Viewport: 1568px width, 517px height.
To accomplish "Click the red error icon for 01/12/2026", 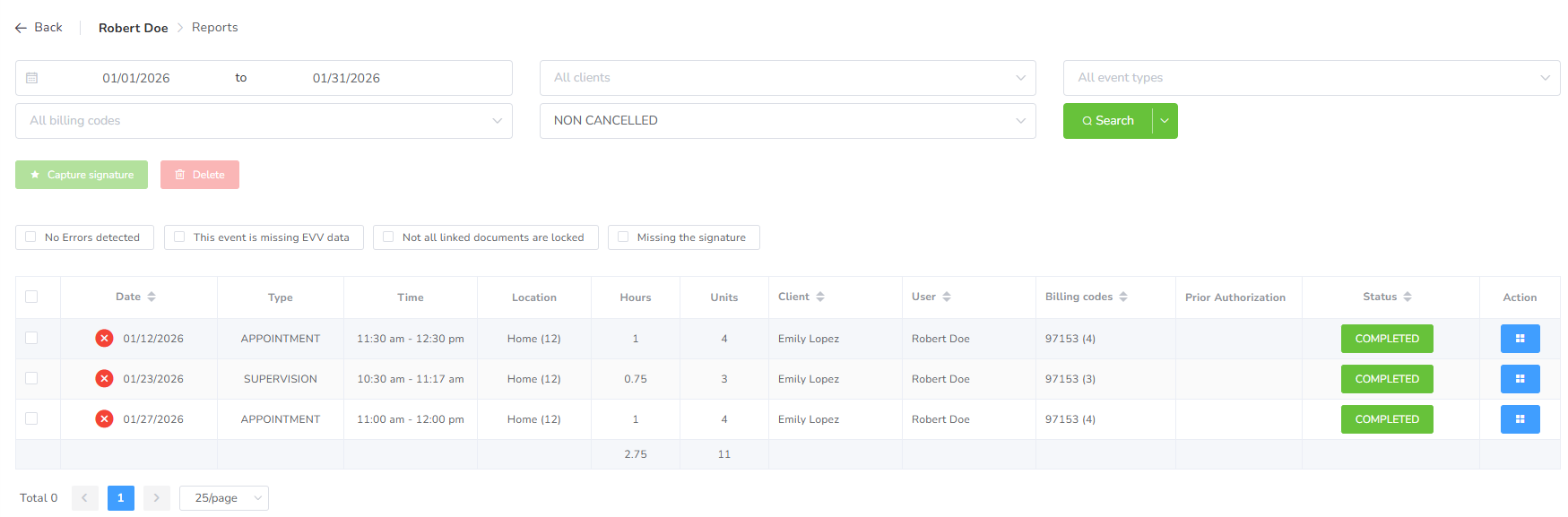I will pyautogui.click(x=104, y=339).
